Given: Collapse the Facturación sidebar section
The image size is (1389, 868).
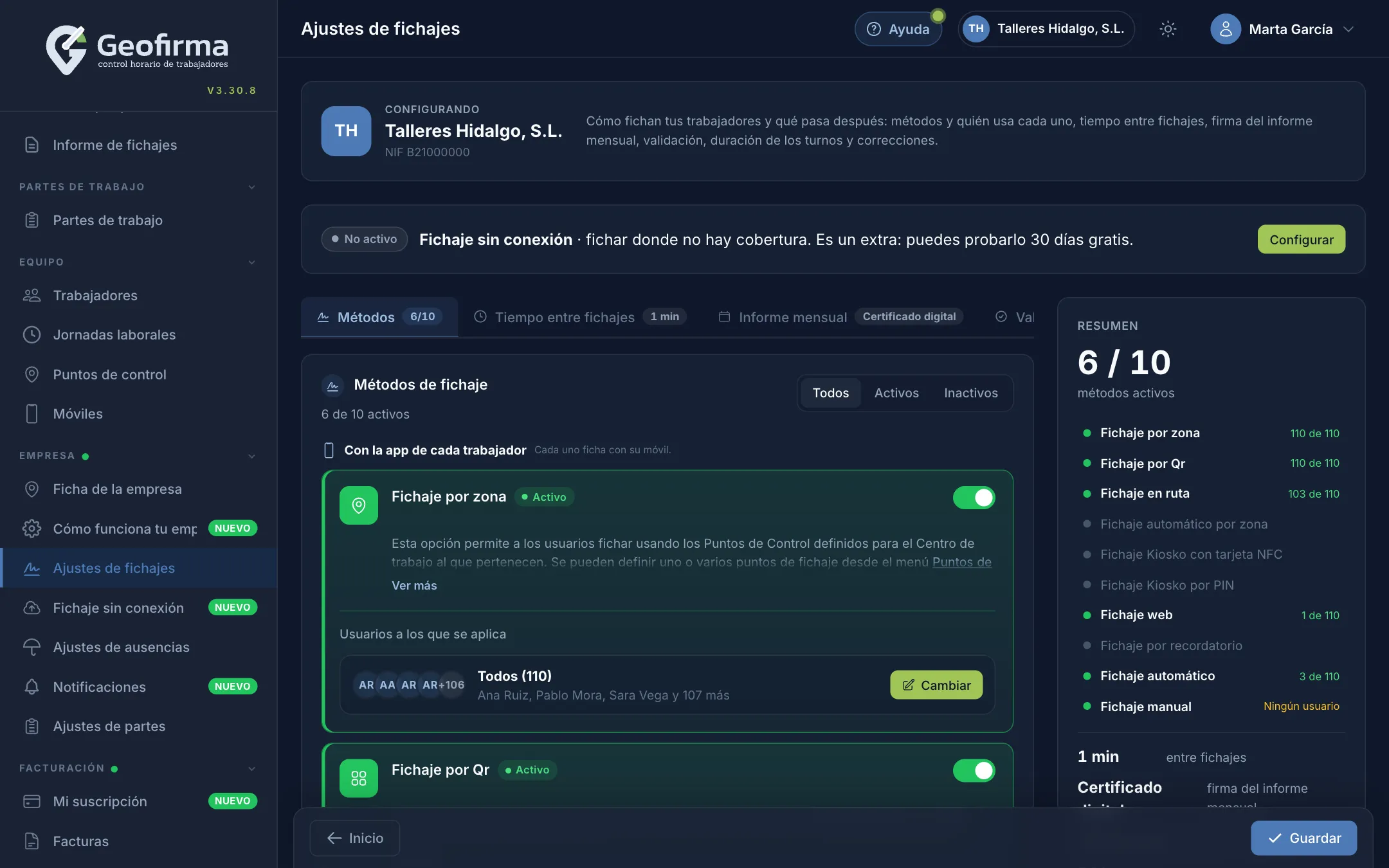Looking at the screenshot, I should coord(251,769).
